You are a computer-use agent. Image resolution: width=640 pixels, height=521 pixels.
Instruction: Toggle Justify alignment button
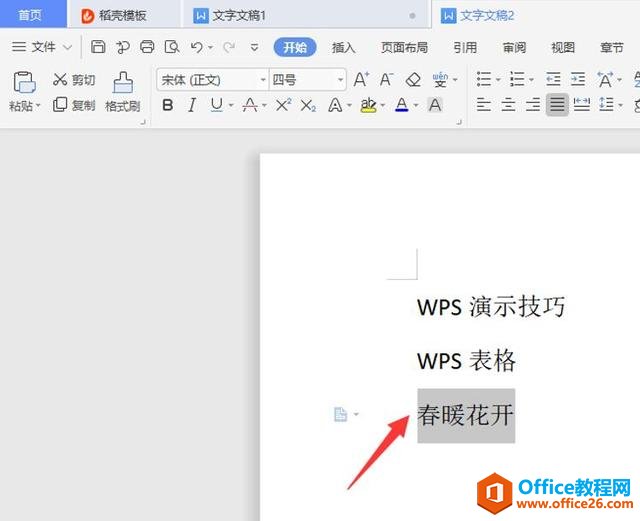[x=557, y=105]
